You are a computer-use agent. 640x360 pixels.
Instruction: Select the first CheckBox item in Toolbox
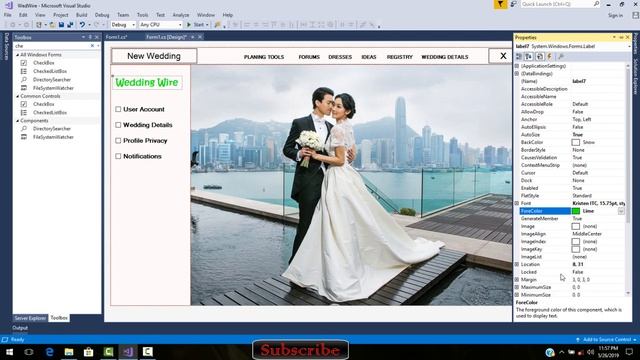pyautogui.click(x=44, y=63)
